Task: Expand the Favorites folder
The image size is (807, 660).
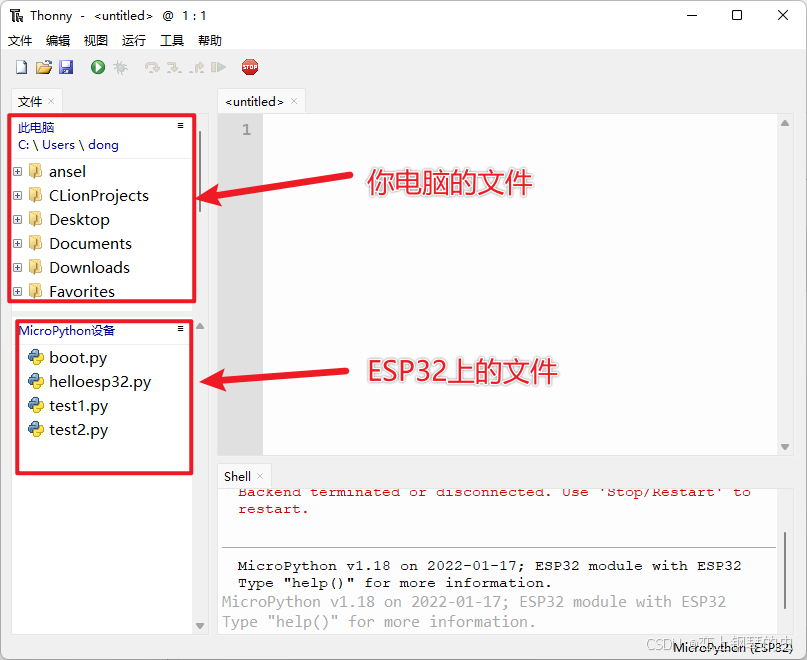Action: coord(17,291)
